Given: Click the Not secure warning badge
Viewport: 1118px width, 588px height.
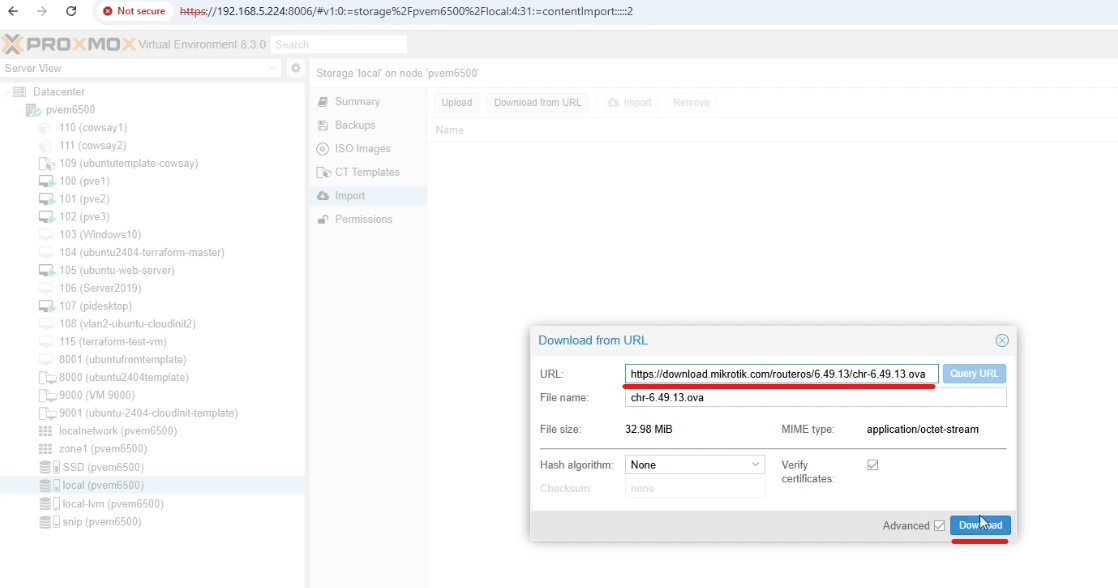Looking at the screenshot, I should [x=134, y=11].
